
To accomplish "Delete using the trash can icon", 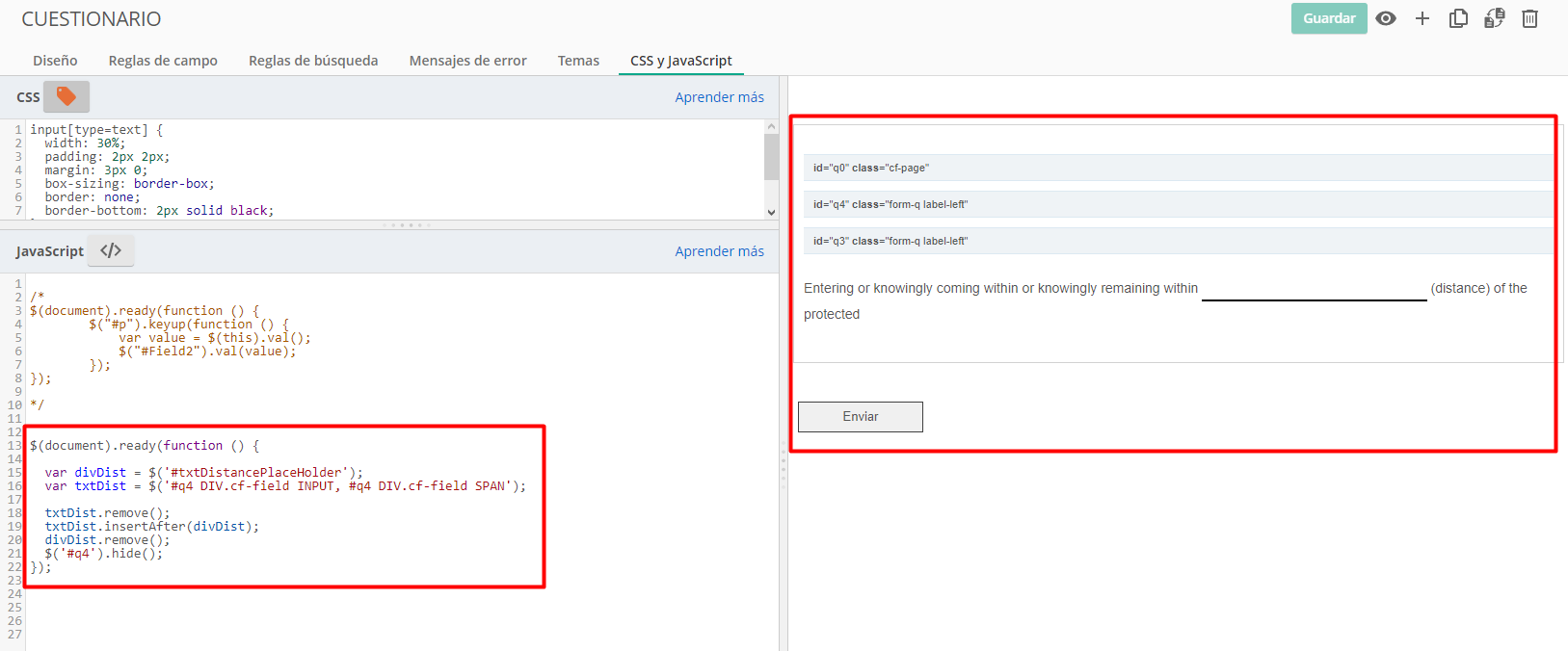I will 1529,18.
